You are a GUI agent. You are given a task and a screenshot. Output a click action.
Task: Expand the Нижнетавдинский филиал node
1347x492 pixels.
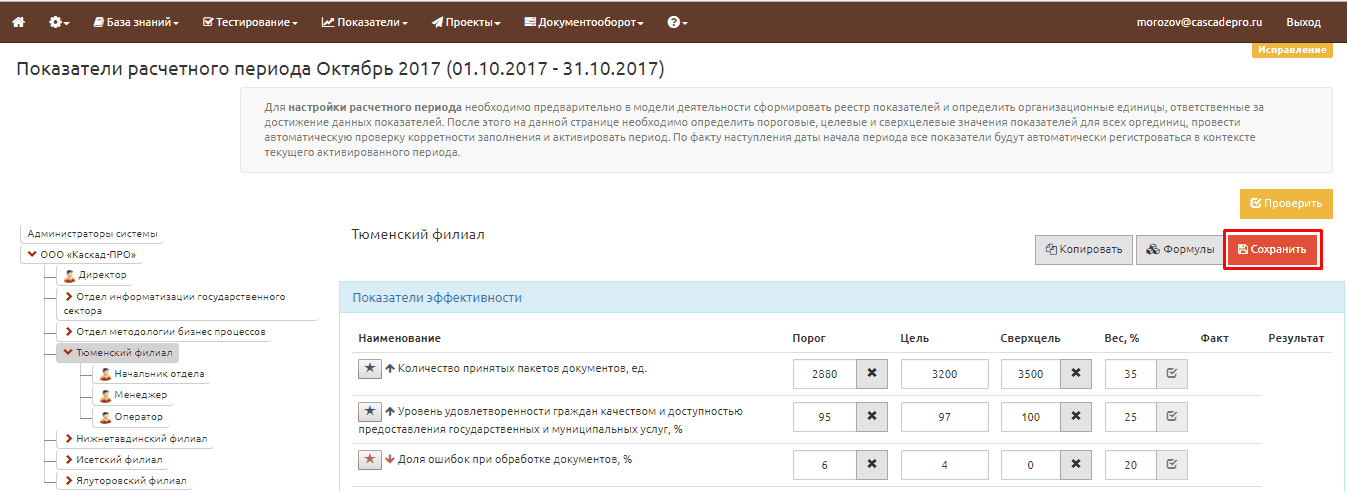68,438
